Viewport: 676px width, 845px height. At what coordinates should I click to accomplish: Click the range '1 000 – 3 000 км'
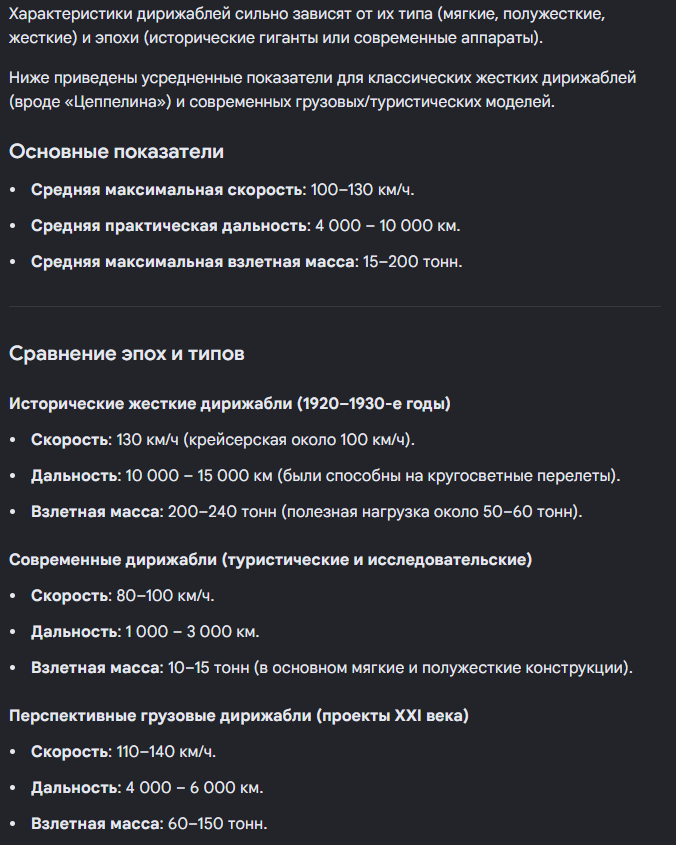[191, 632]
